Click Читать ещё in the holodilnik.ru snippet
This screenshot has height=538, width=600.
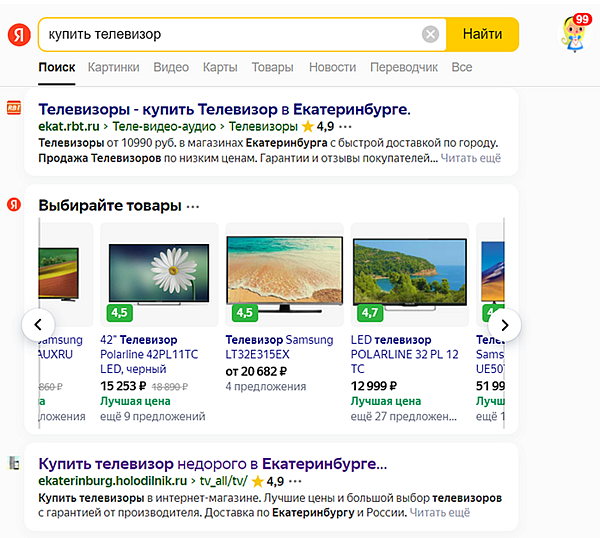click(x=440, y=513)
